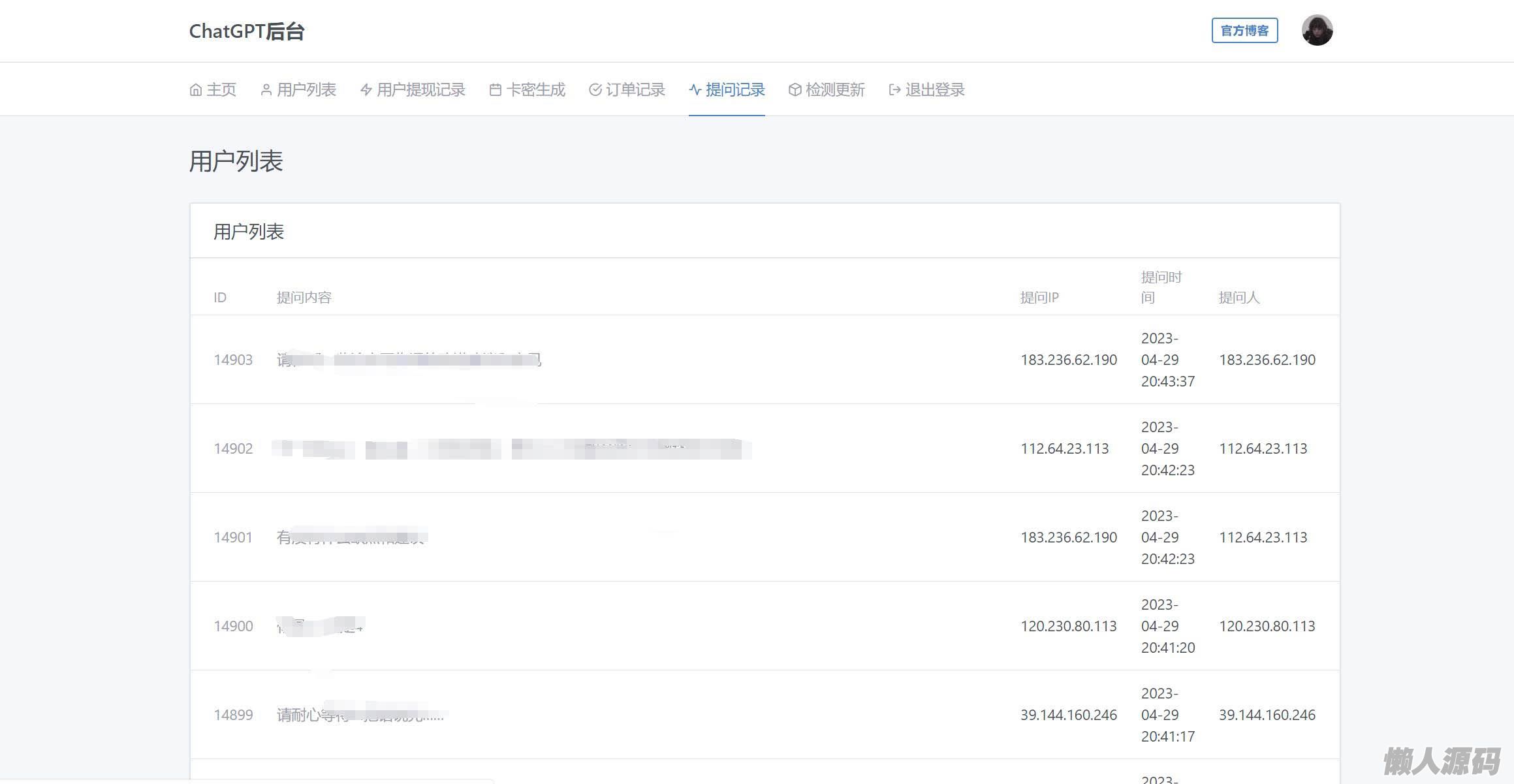Image resolution: width=1514 pixels, height=784 pixels.
Task: Open the user avatar in the header
Action: coord(1317,31)
